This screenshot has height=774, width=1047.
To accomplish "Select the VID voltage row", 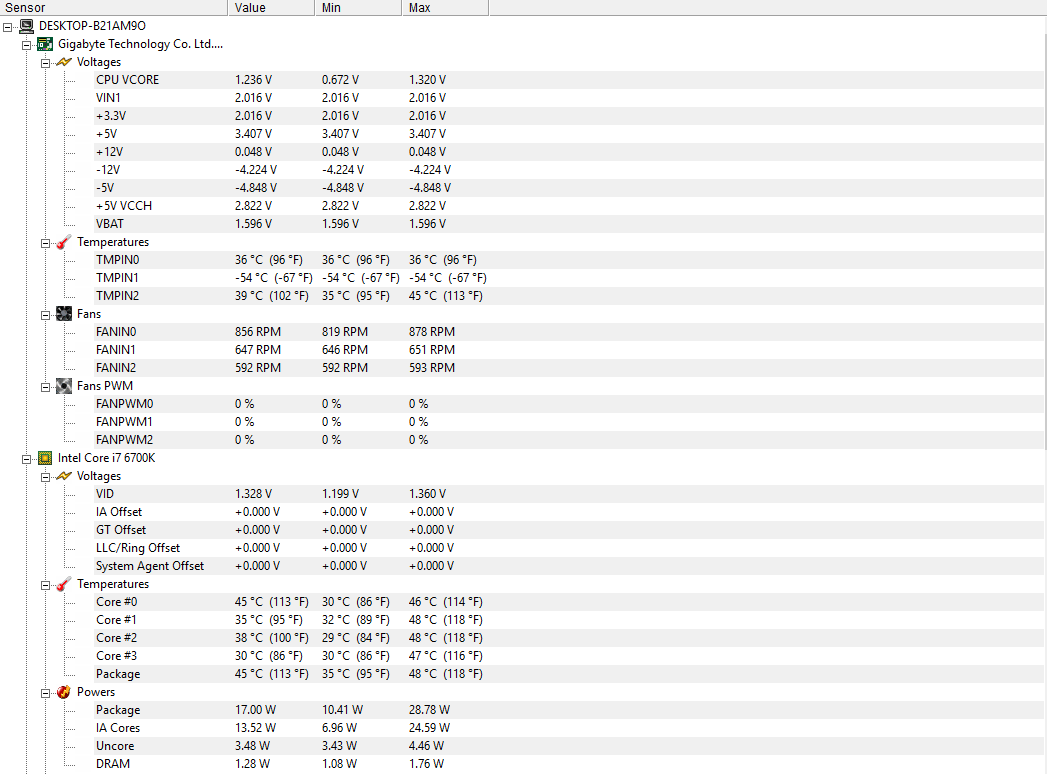I will [x=569, y=494].
